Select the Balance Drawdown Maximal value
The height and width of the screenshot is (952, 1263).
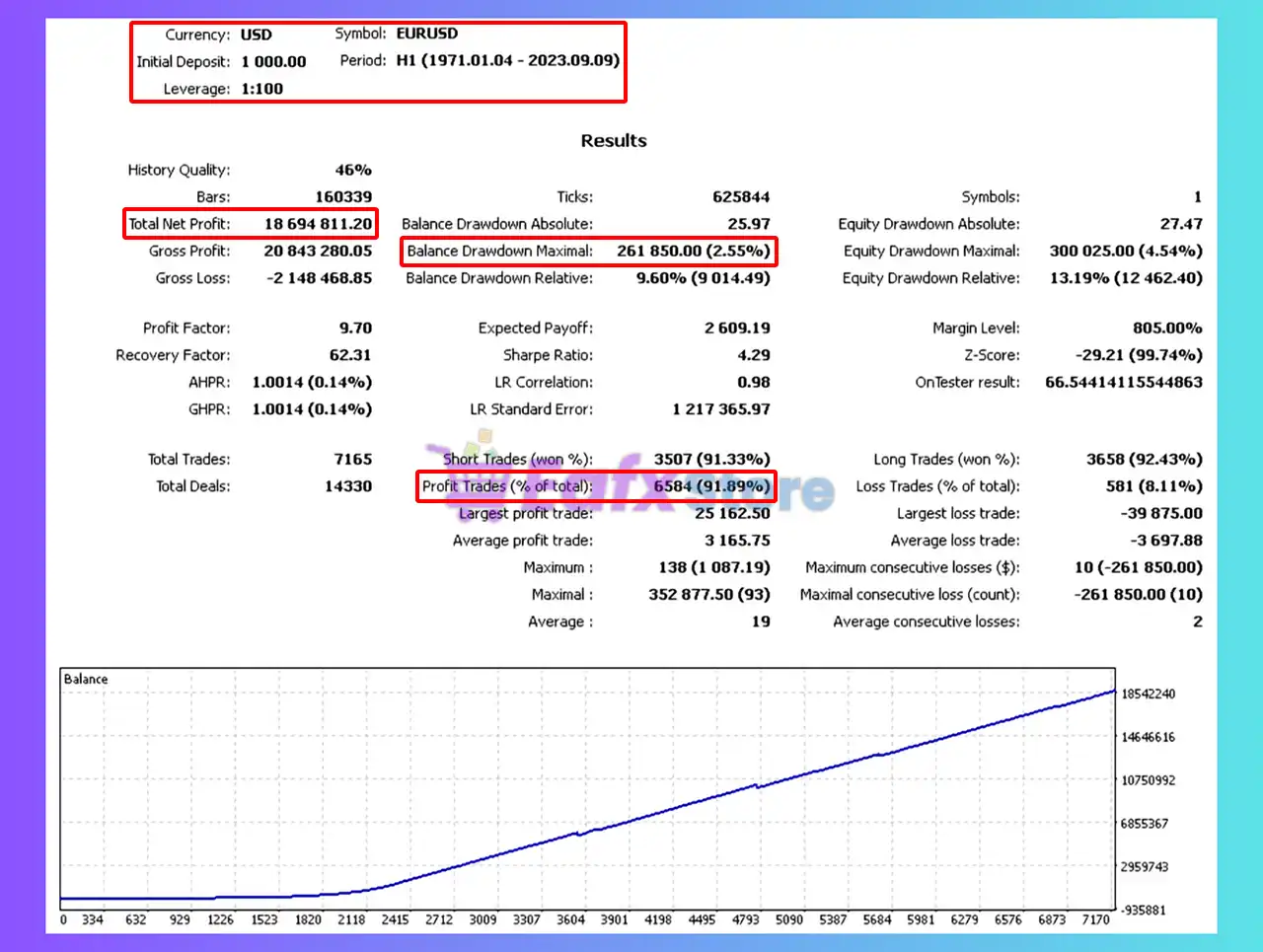[693, 251]
